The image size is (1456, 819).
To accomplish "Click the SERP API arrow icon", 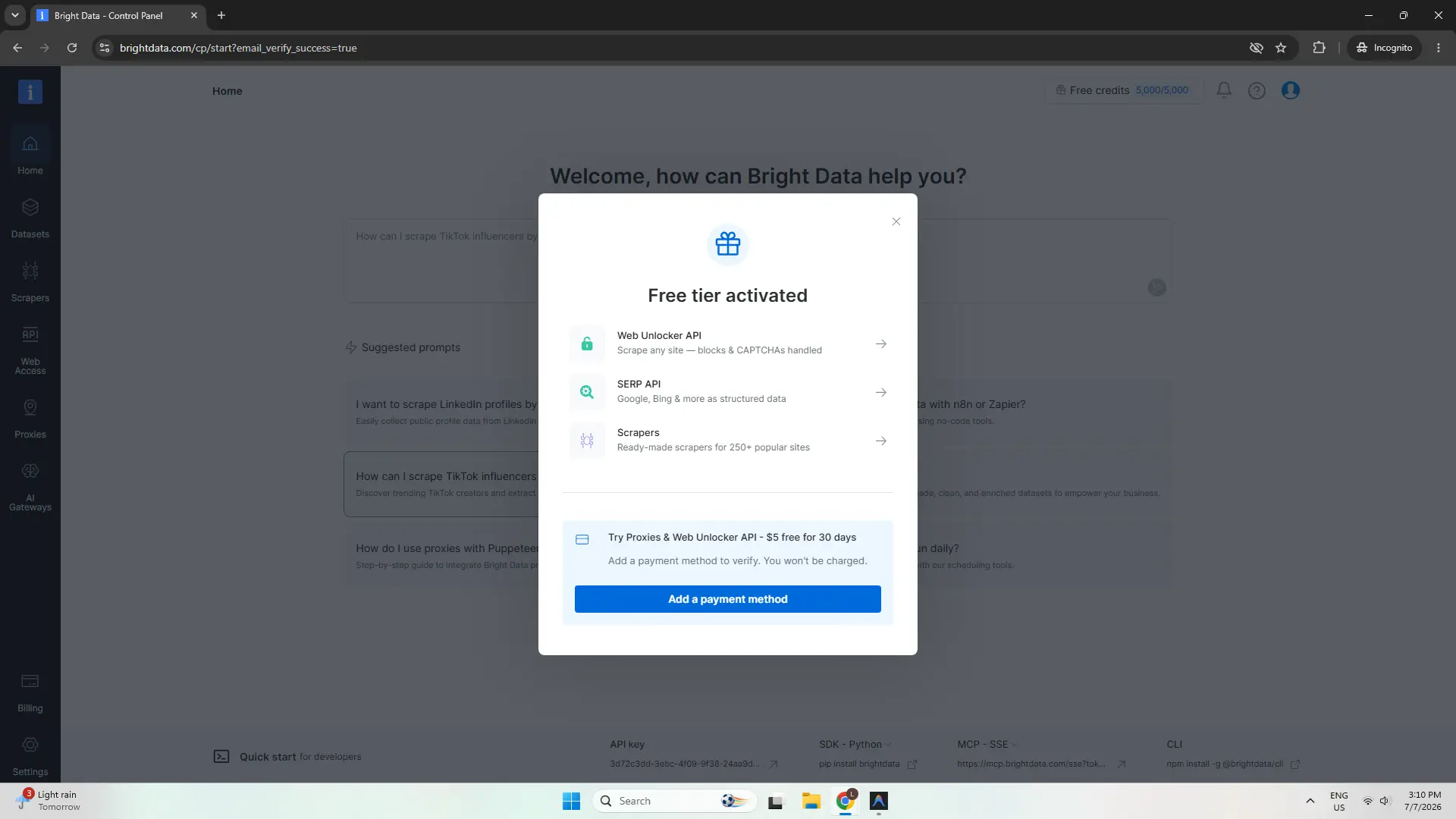I will 880,392.
